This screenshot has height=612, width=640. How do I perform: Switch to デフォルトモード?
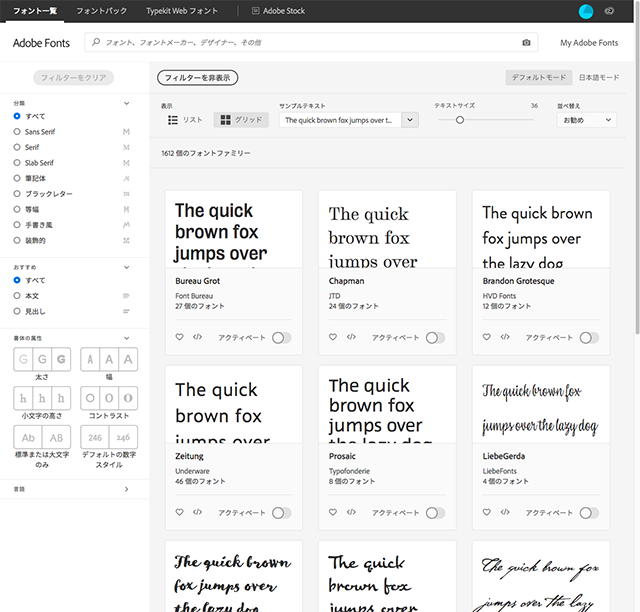539,78
